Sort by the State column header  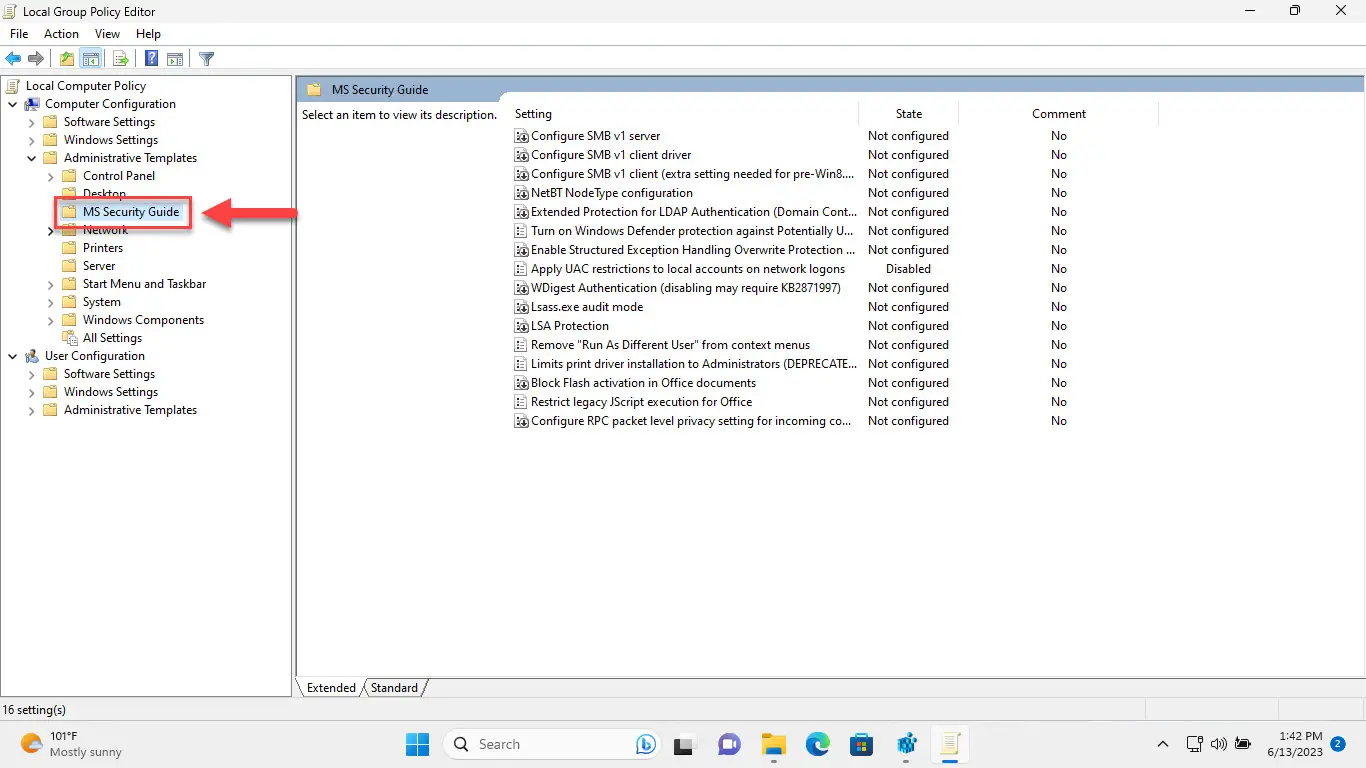pos(909,114)
